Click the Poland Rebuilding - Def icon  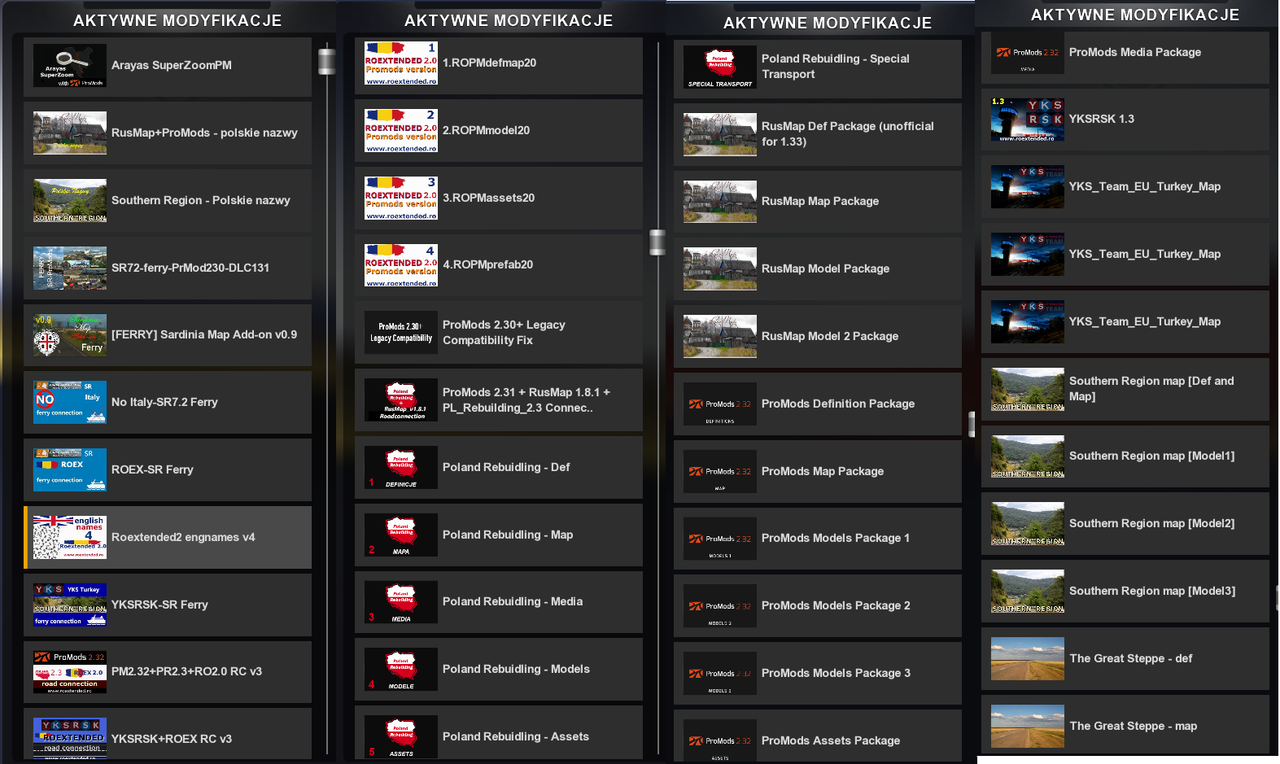pyautogui.click(x=401, y=467)
